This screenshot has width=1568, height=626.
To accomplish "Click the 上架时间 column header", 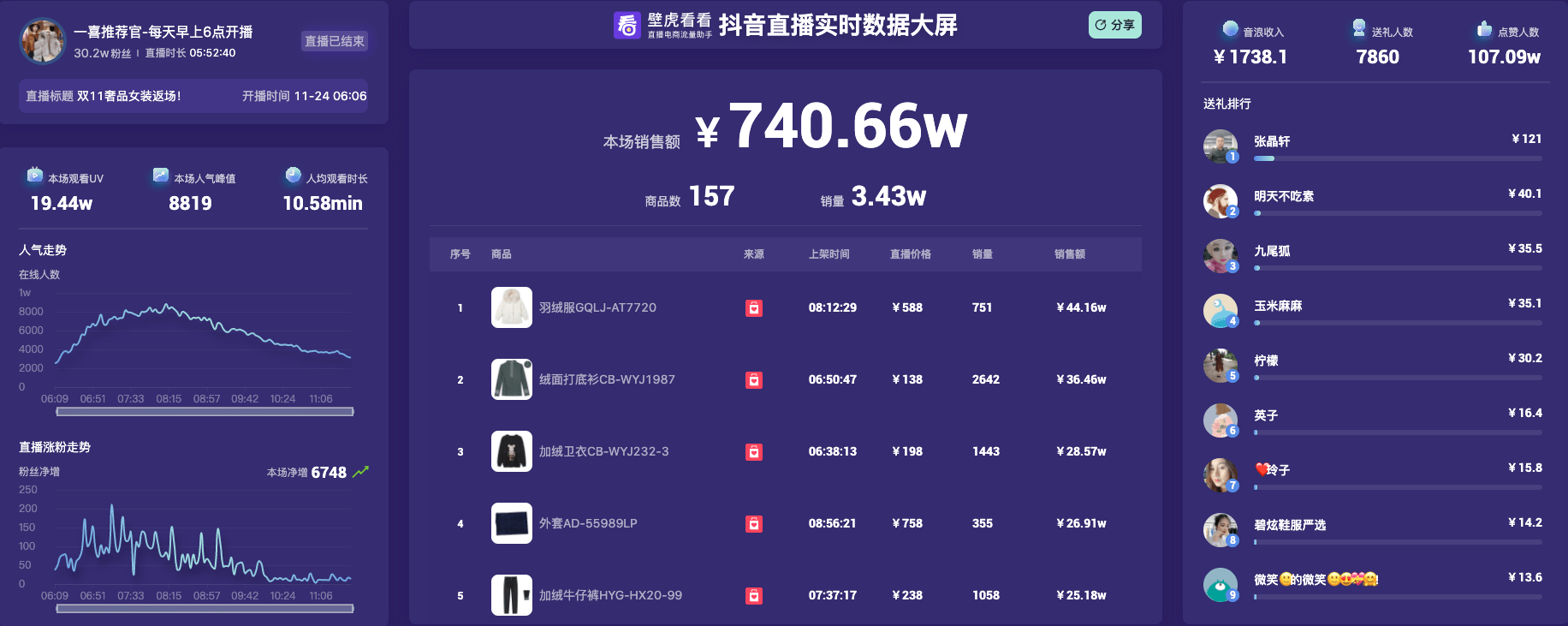I will click(x=829, y=254).
